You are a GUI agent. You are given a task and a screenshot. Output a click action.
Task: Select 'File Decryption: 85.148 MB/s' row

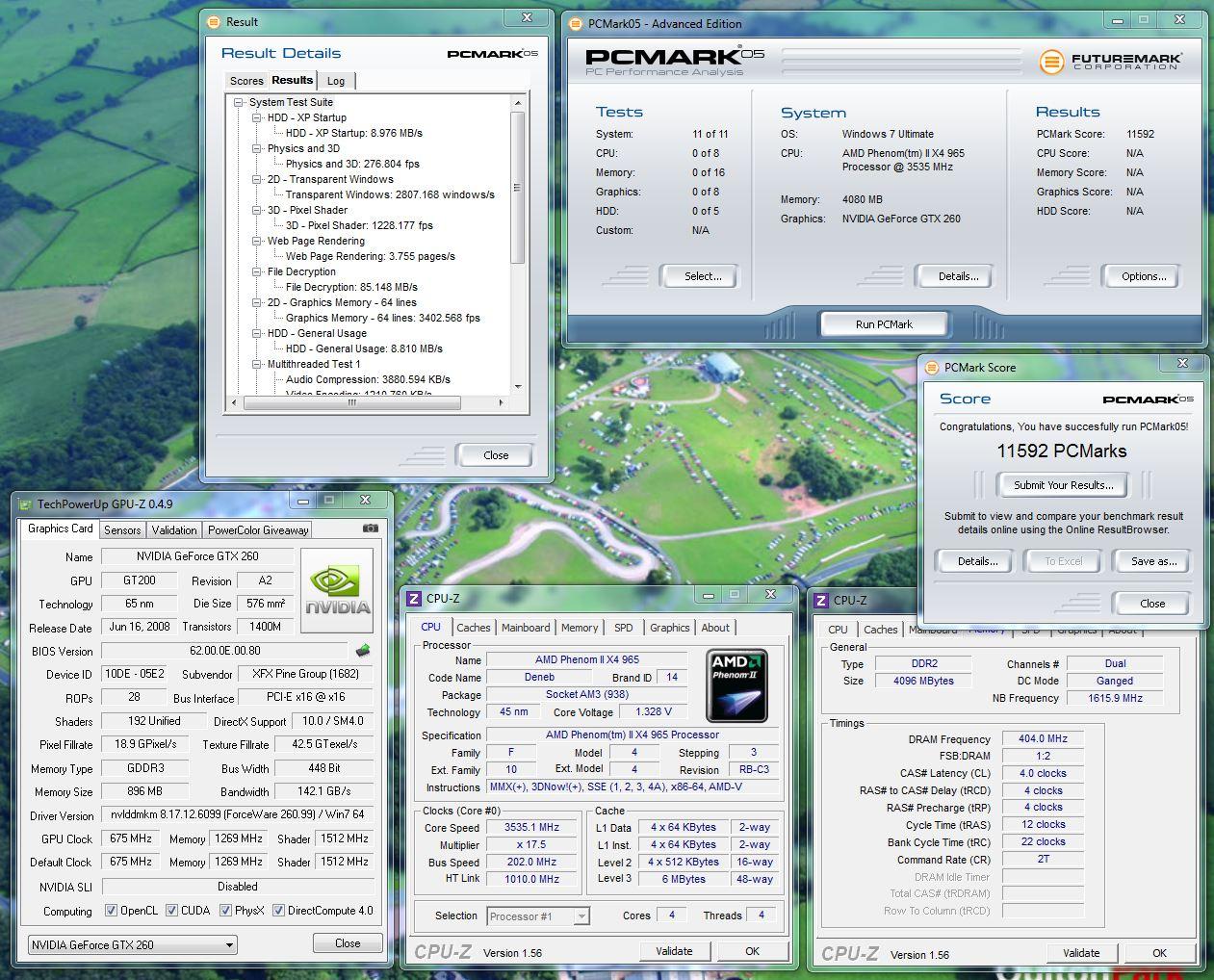pos(351,287)
